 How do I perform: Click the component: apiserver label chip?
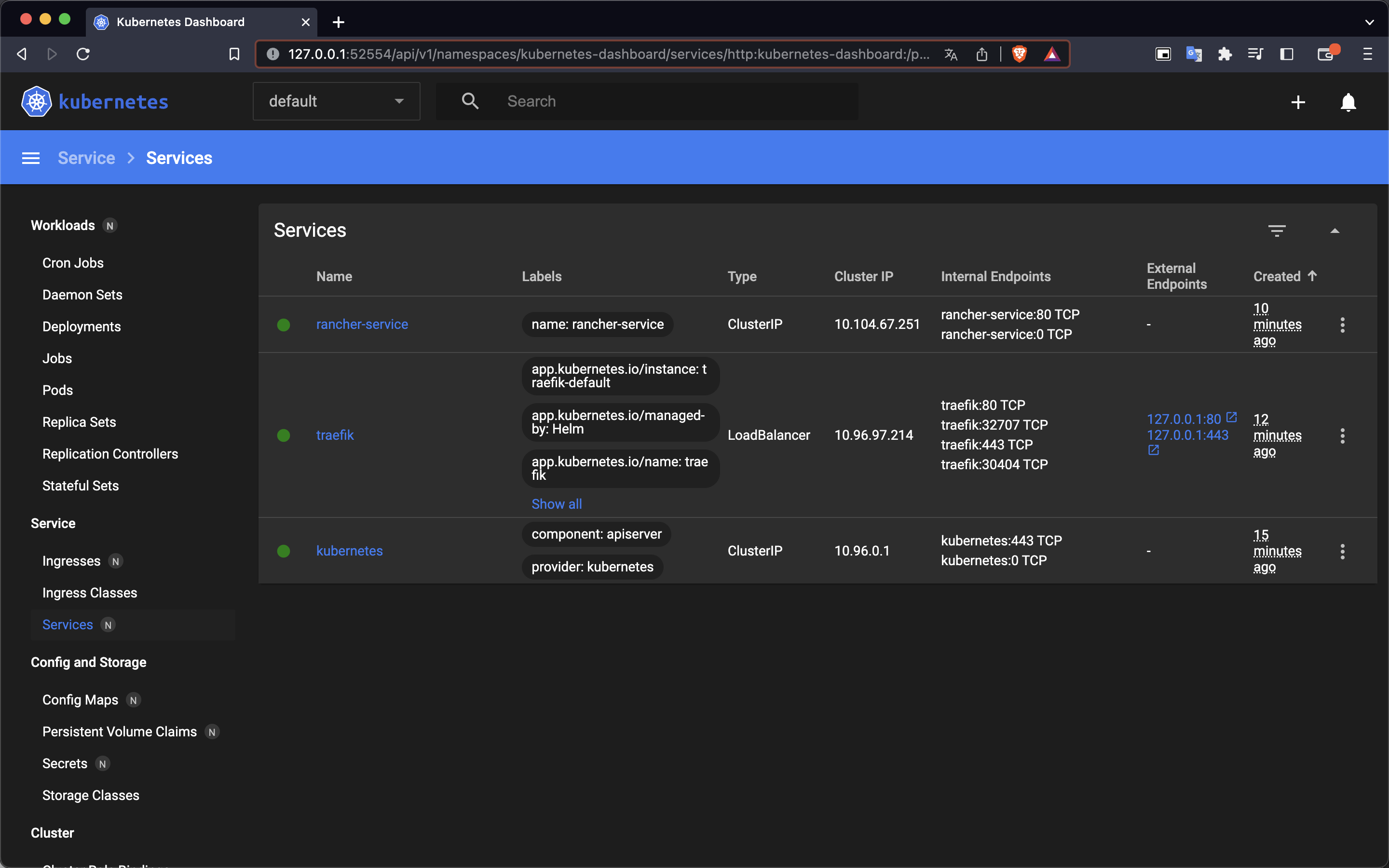[x=596, y=534]
